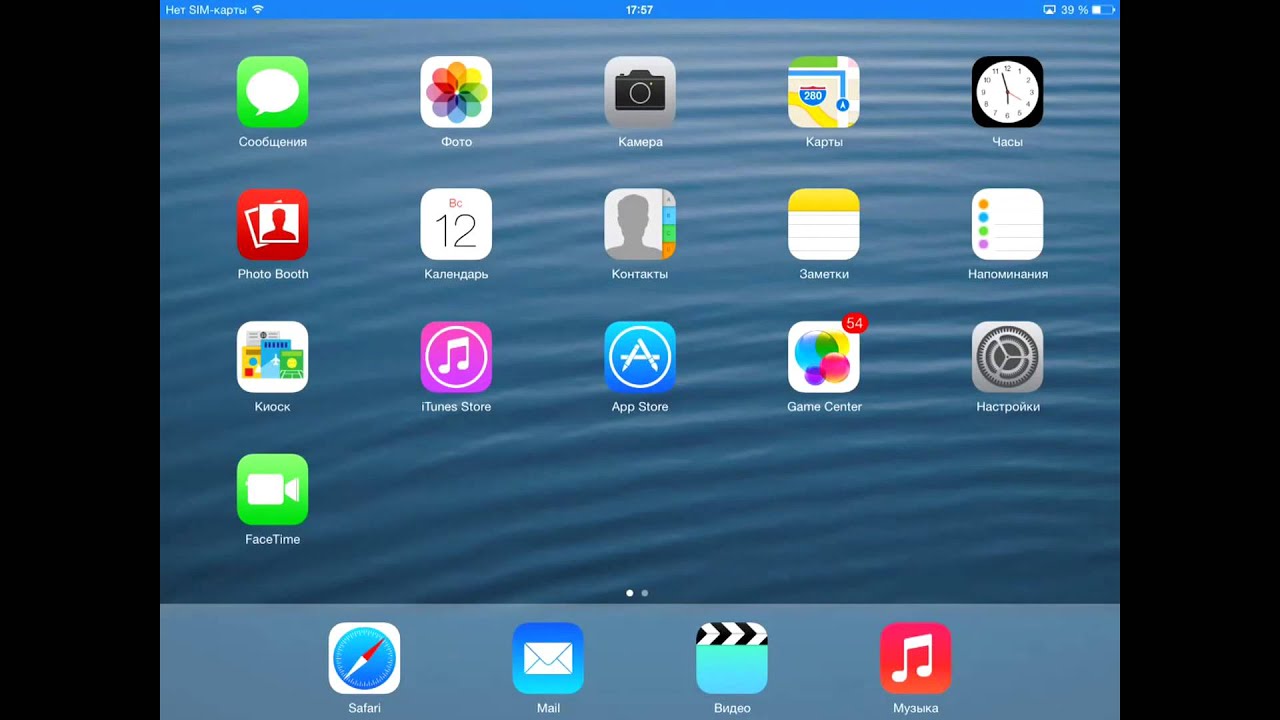Open the Киоск newsstand app
This screenshot has width=1280, height=720.
point(272,357)
